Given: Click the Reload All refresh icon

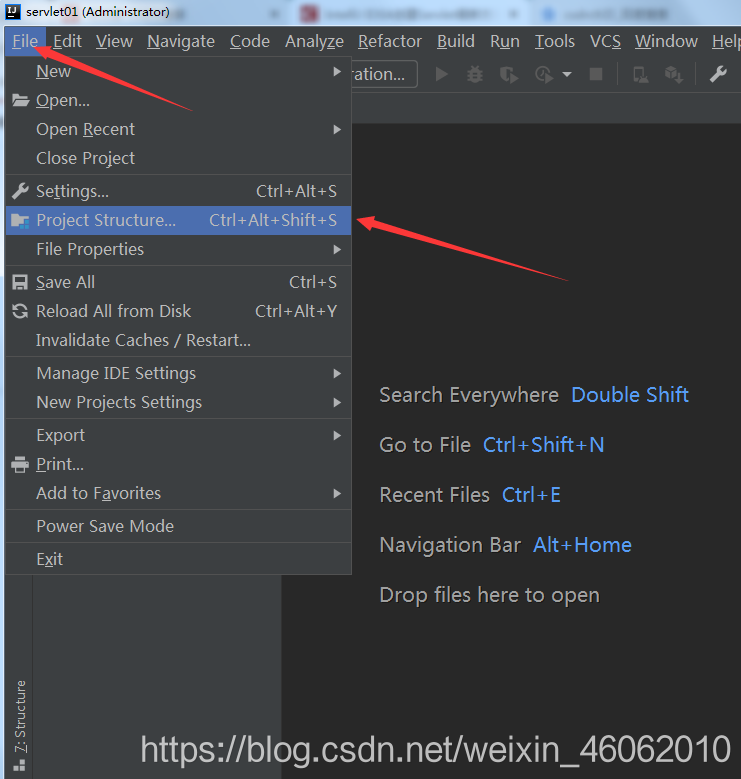Looking at the screenshot, I should click(x=20, y=312).
